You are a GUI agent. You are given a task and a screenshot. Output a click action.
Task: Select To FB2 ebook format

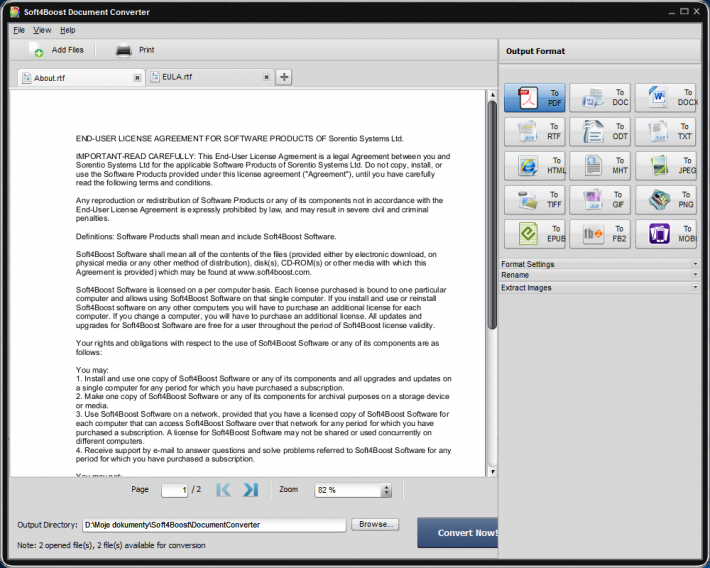600,234
